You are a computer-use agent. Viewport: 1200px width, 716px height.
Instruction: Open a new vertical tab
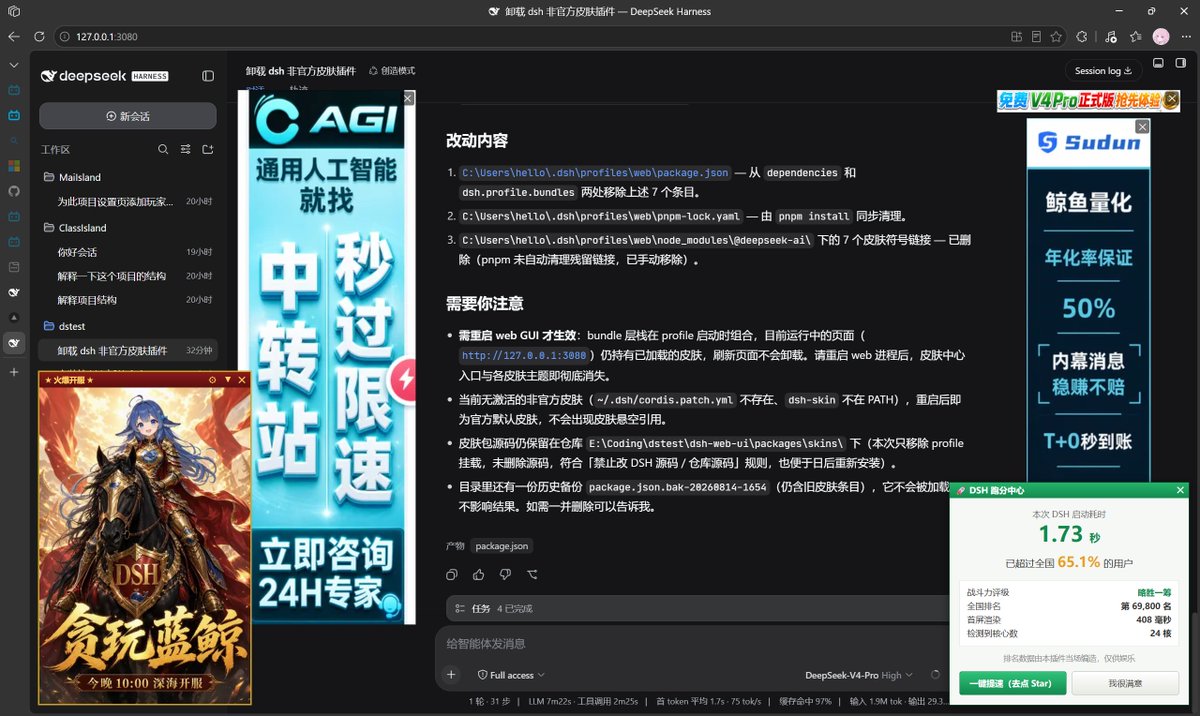(x=14, y=372)
